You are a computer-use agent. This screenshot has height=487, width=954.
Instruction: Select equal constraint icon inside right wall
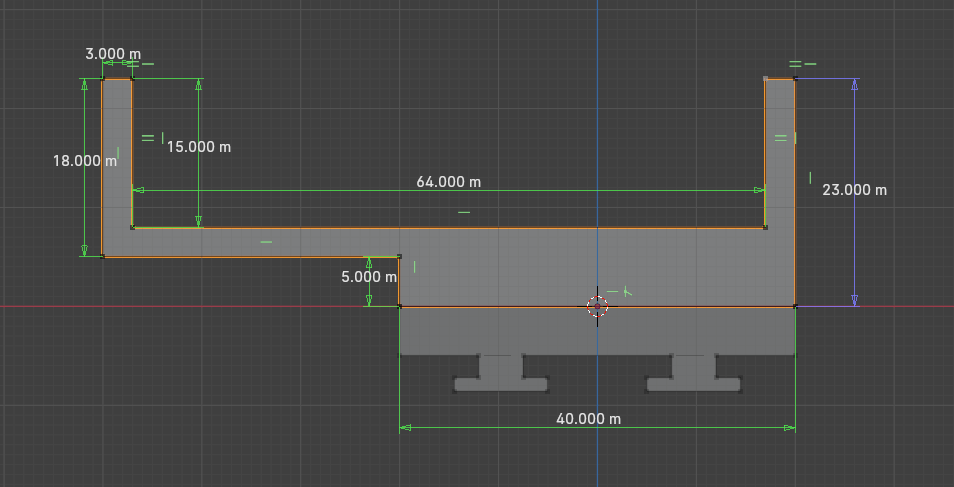(x=781, y=137)
